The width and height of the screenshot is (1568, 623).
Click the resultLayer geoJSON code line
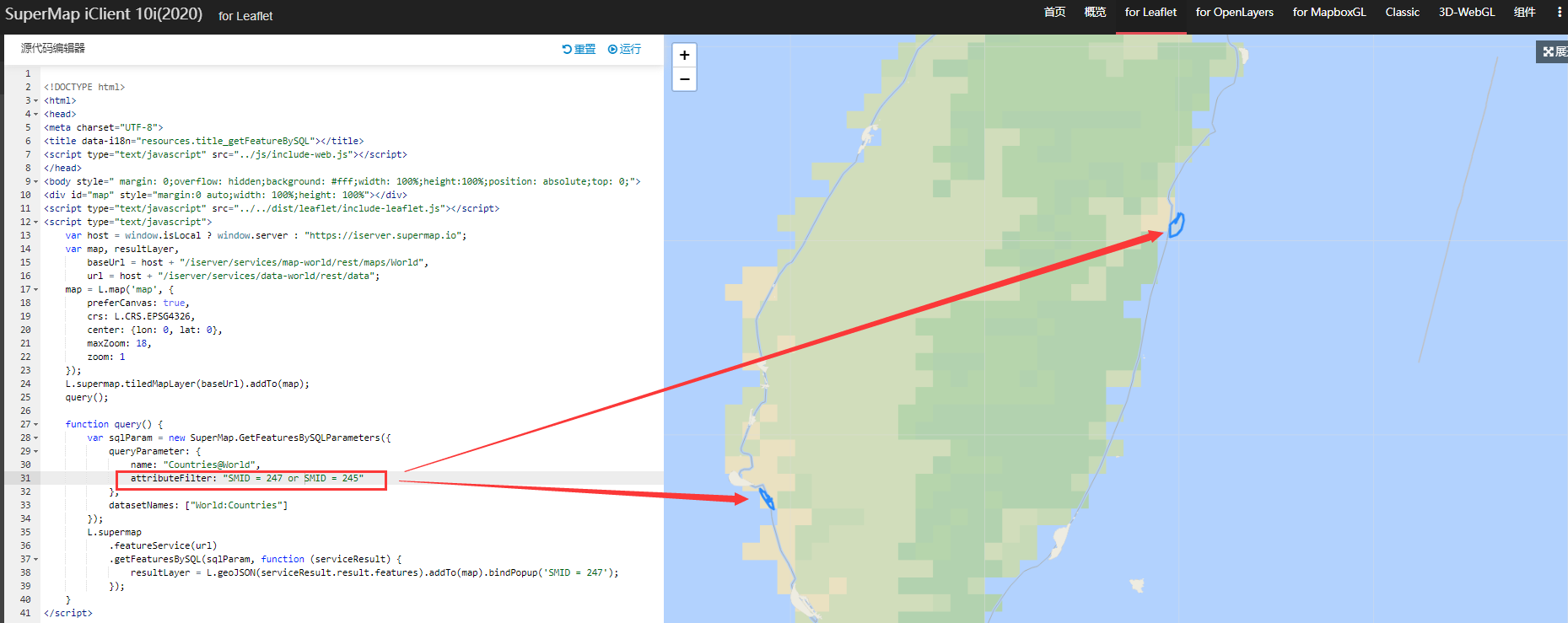click(x=374, y=572)
